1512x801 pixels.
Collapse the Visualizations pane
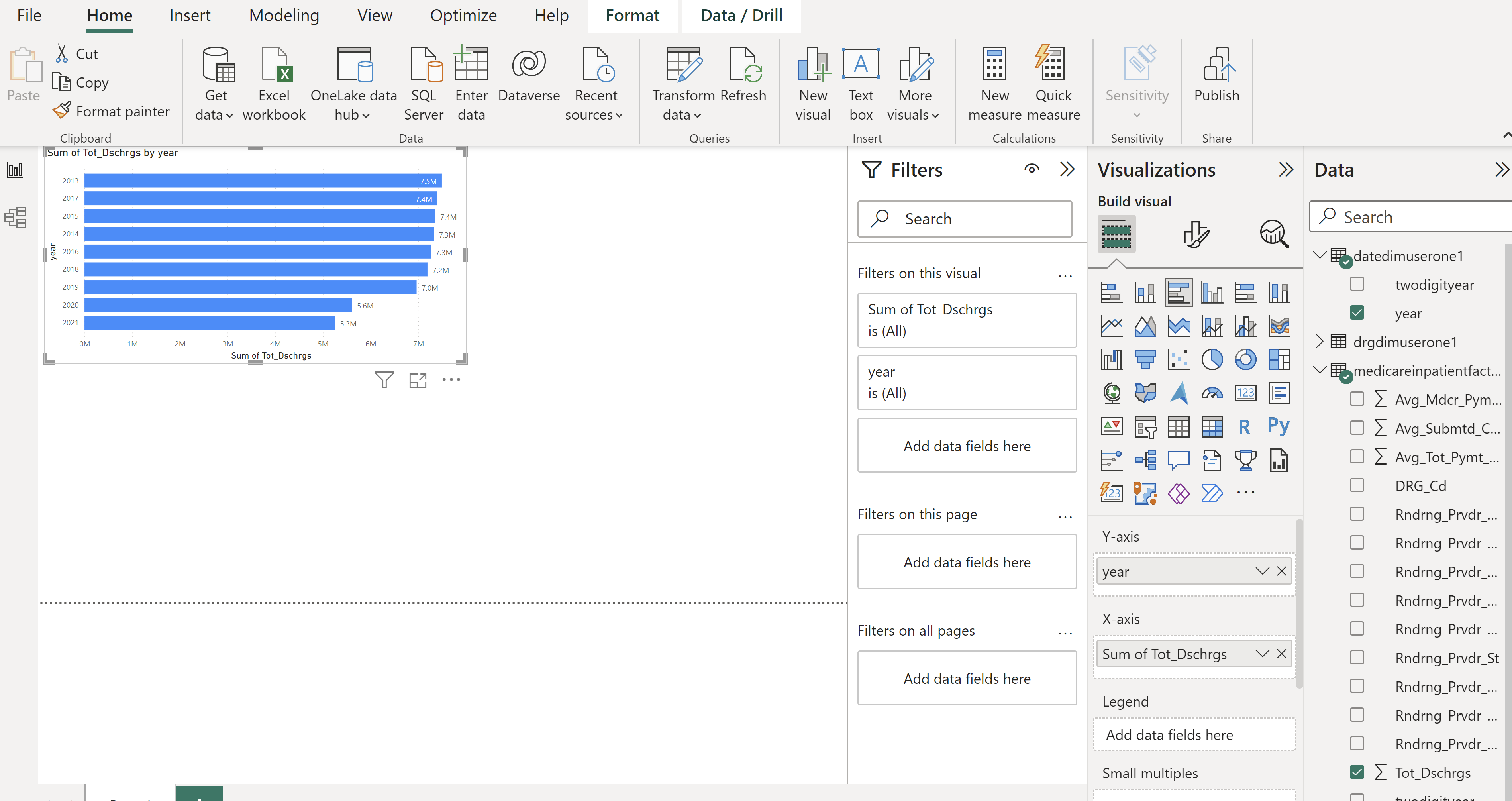[x=1285, y=170]
